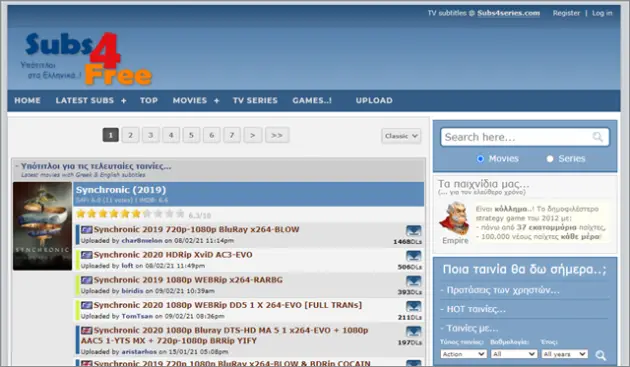Click the magnifier icon in the search box
This screenshot has height=367, width=630.
[598, 137]
